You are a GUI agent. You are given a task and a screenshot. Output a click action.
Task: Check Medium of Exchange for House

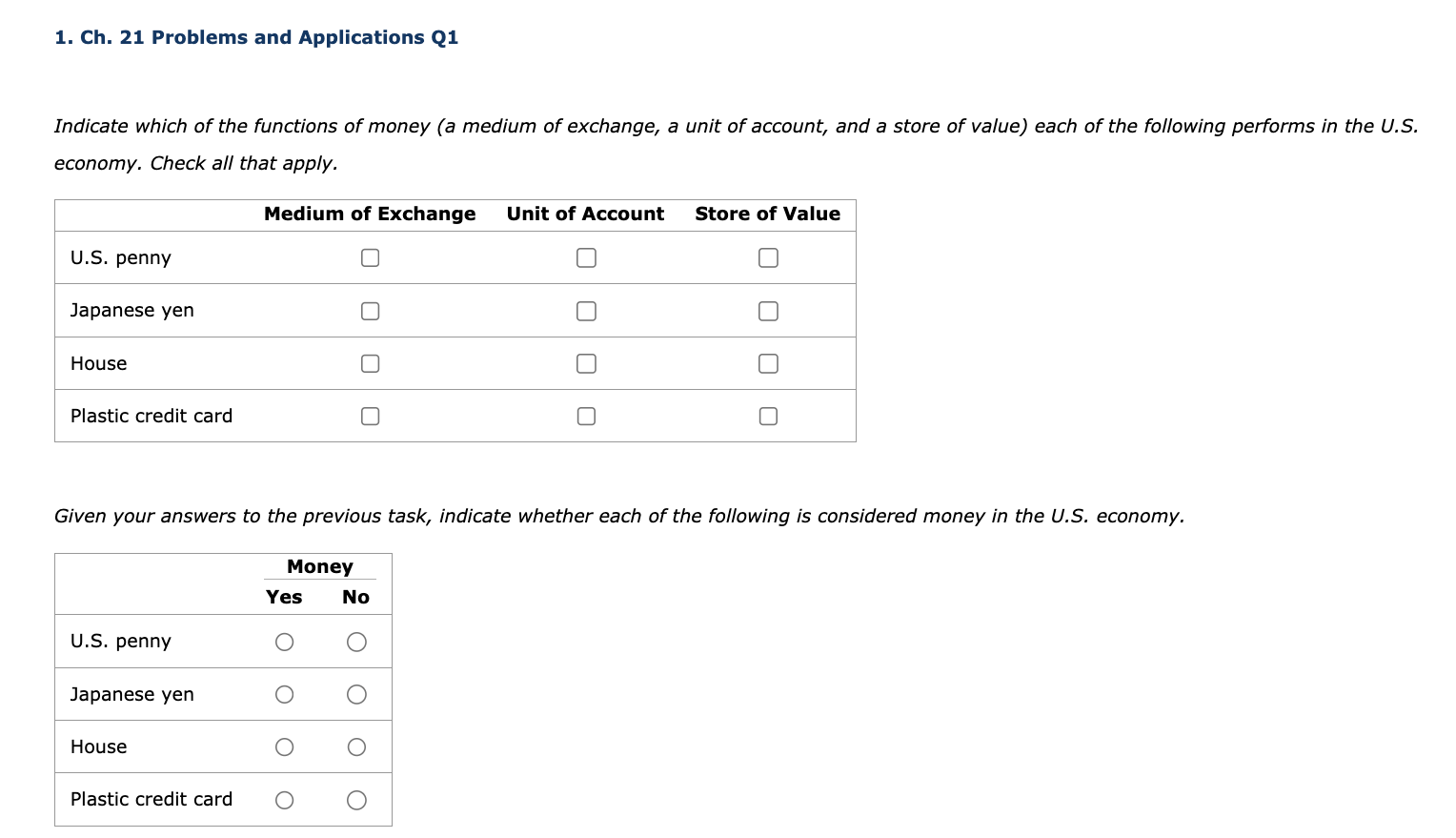(370, 363)
